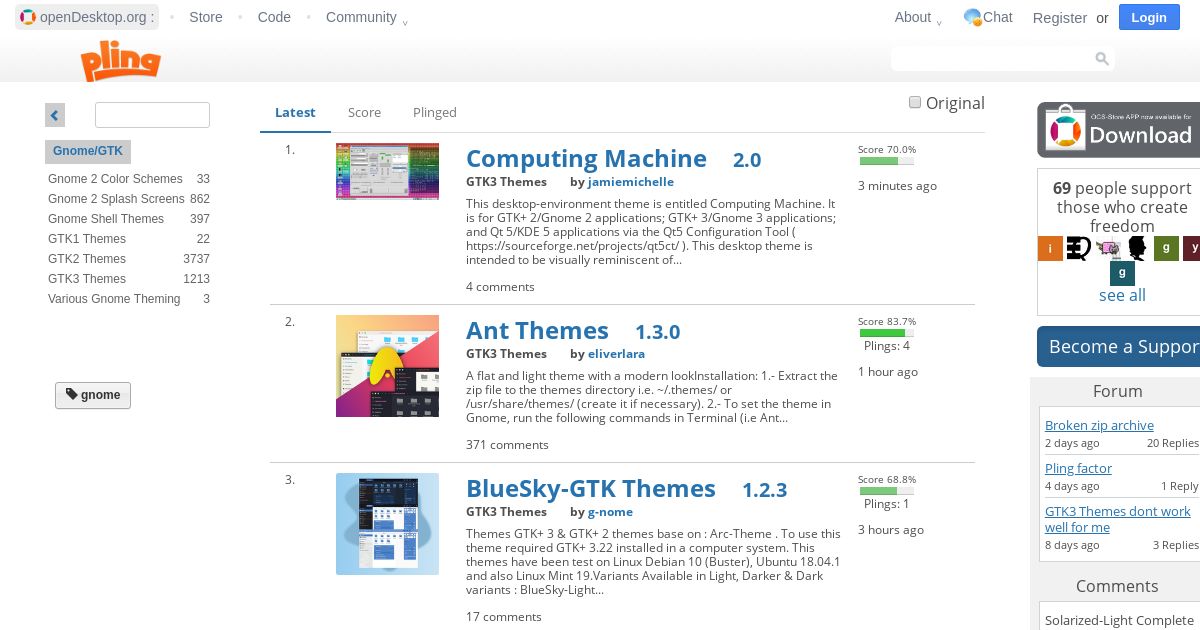Open Ant Themes thumbnail image
Image resolution: width=1200 pixels, height=630 pixels.
pos(387,366)
